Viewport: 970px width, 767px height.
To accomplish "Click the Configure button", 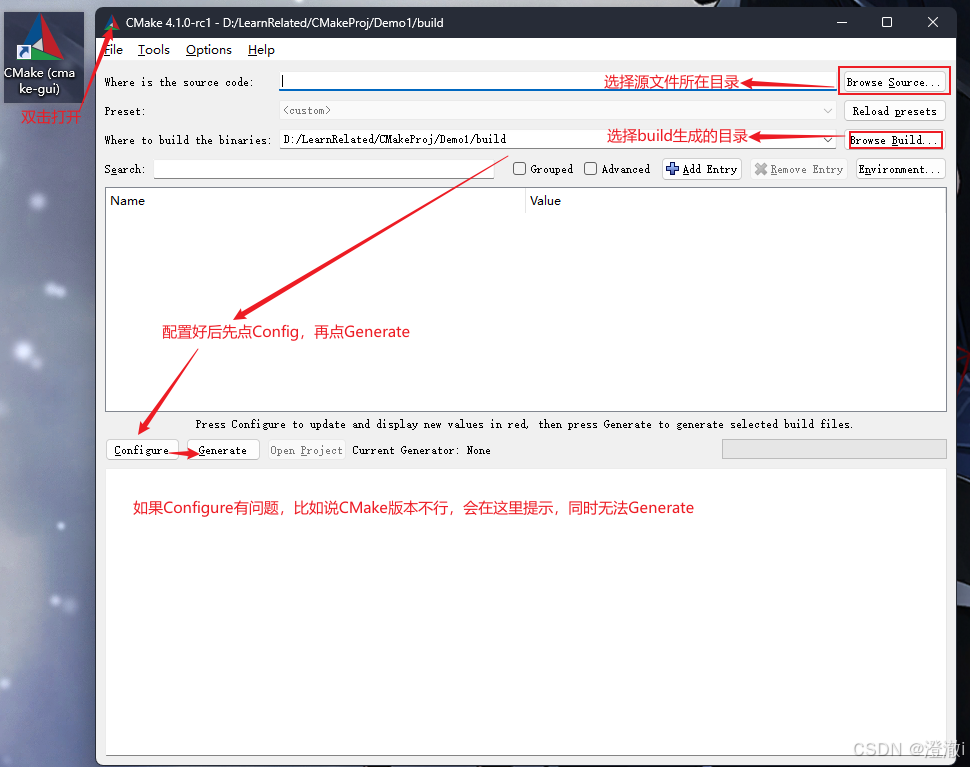I will pos(142,450).
